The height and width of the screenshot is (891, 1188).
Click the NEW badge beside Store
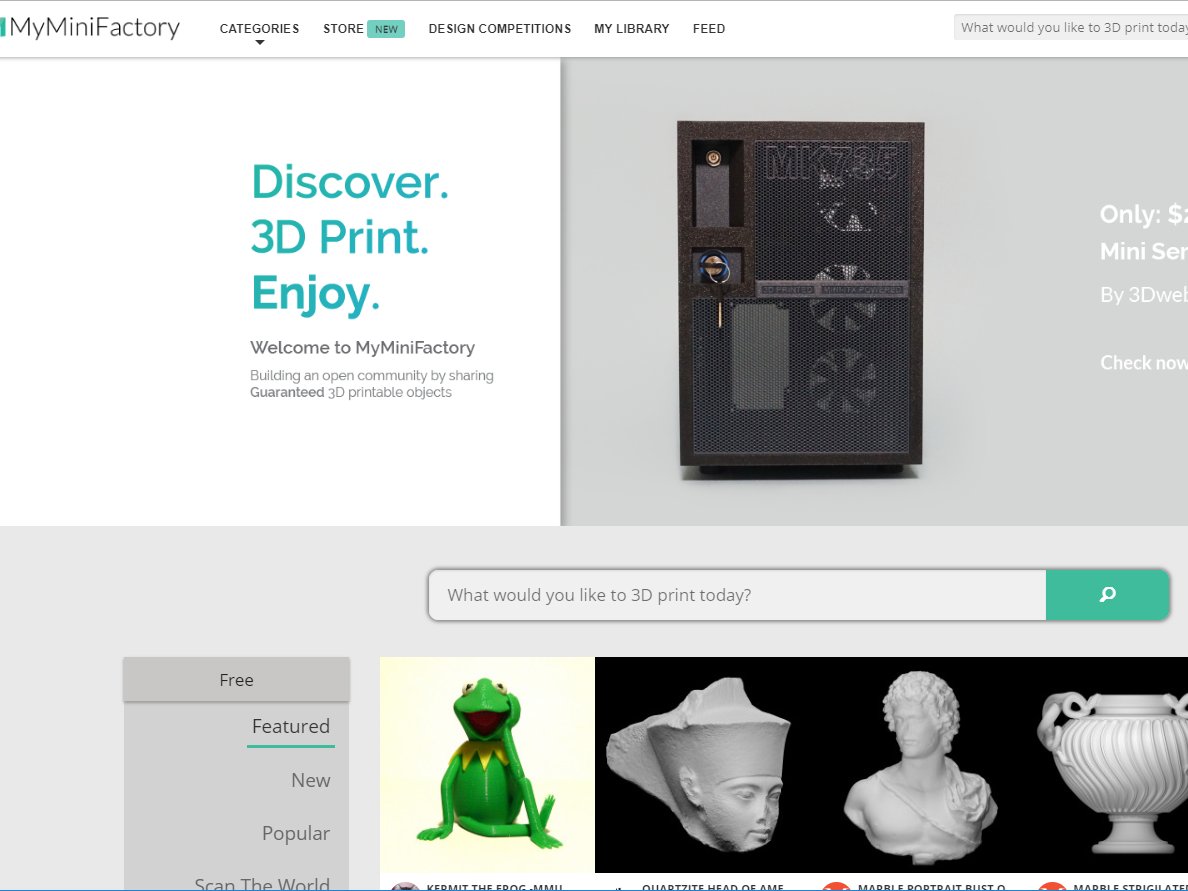point(386,29)
